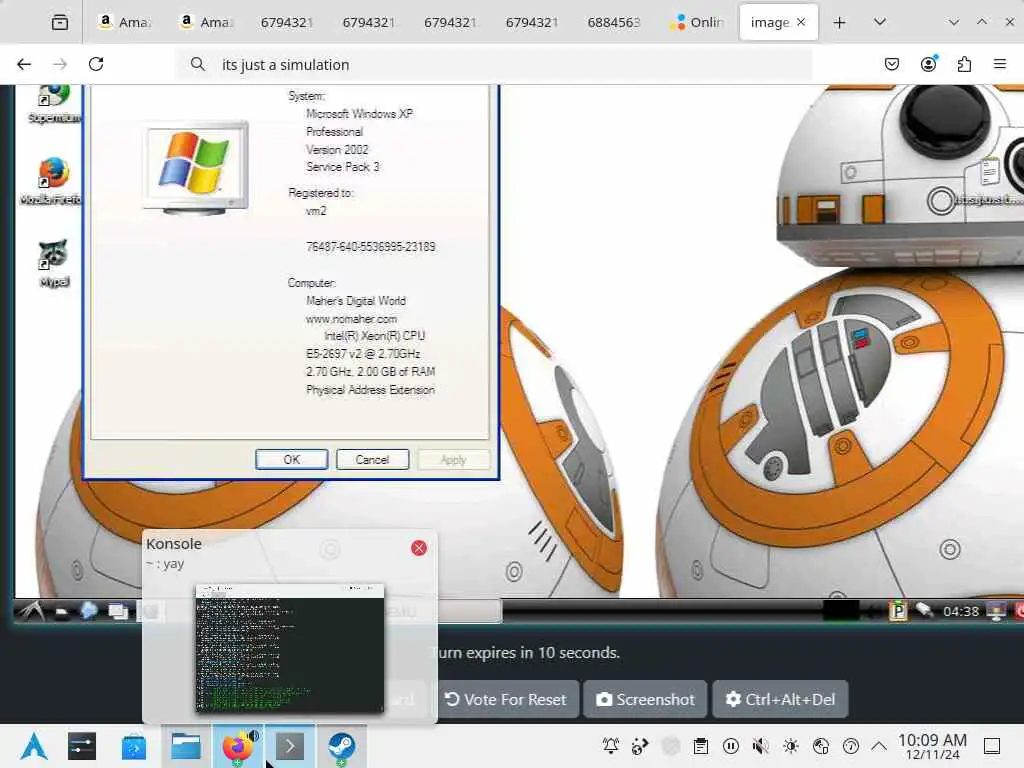
Task: Click Cancel in System Properties dialog
Action: point(372,460)
